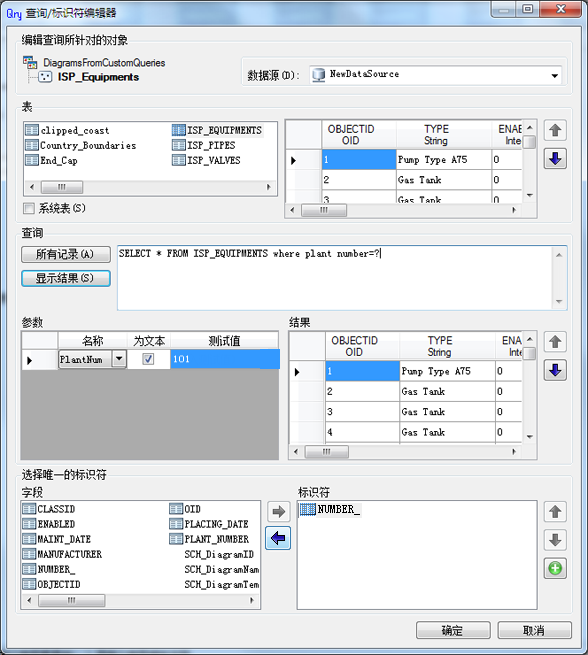588x655 pixels.
Task: Click the up arrow beside table preview
Action: [555, 130]
